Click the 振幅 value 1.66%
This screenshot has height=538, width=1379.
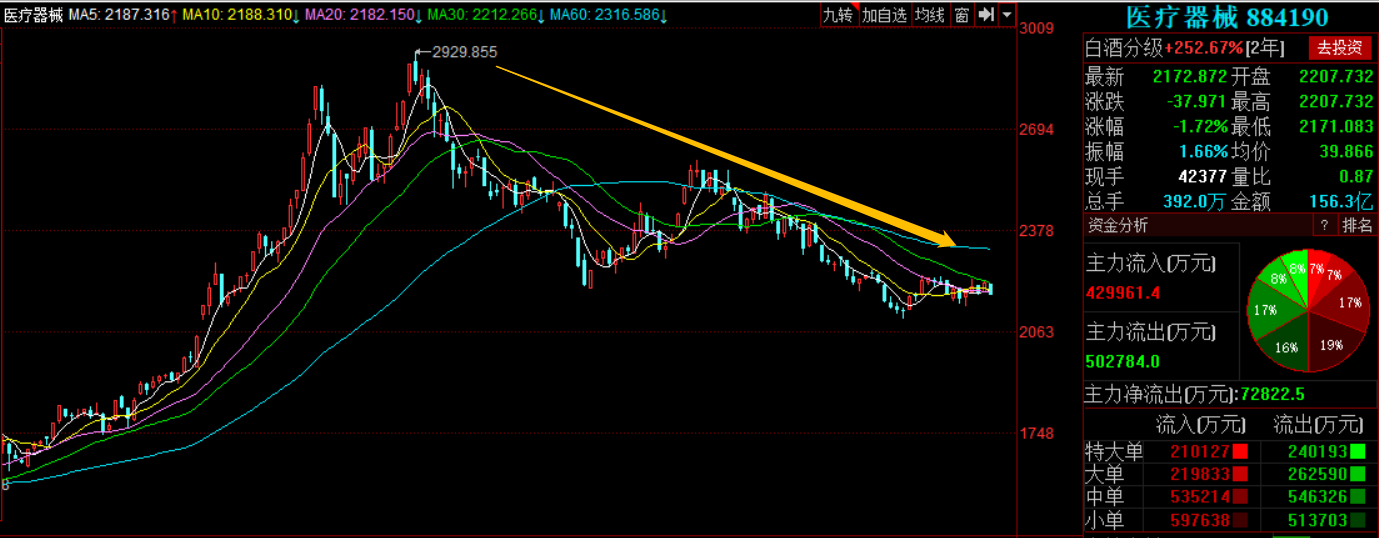tap(1203, 151)
